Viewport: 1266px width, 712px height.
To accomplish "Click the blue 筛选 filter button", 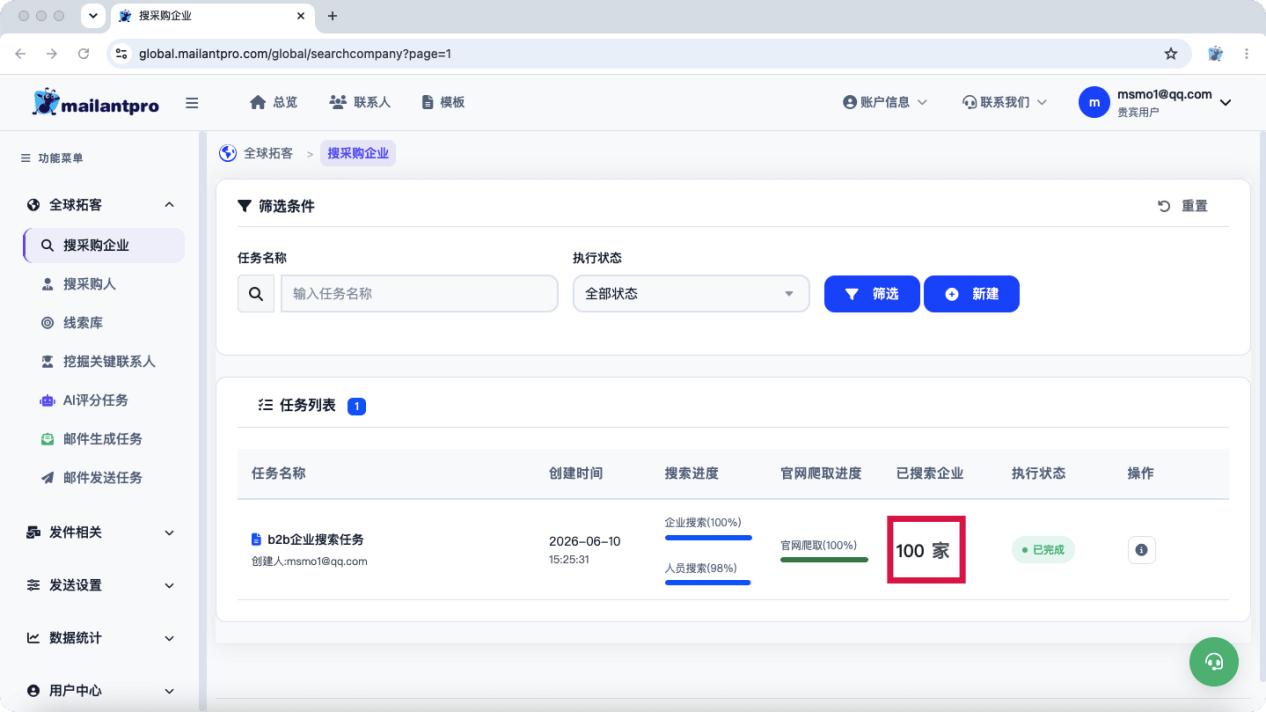I will tap(871, 294).
